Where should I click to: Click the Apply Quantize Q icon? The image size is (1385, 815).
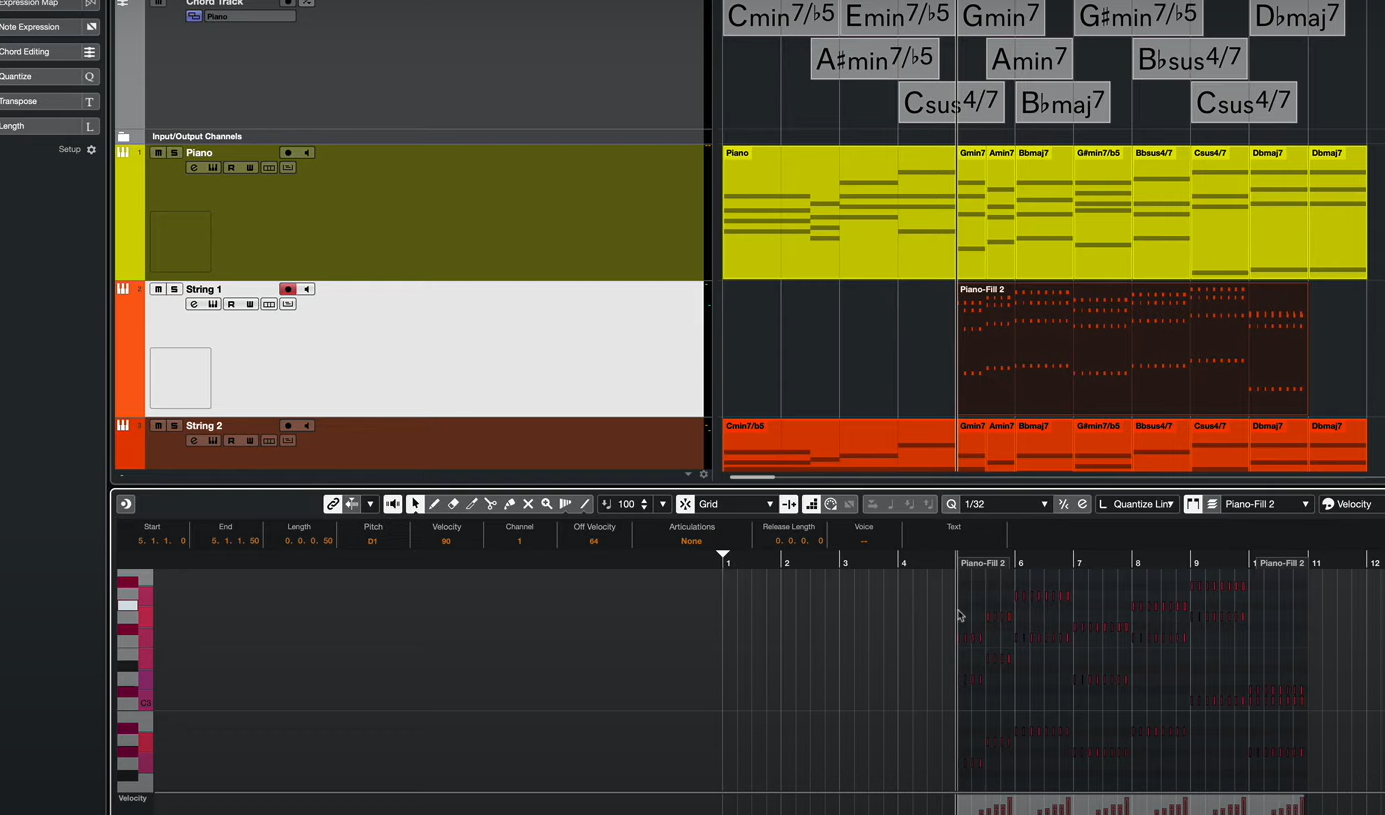(951, 504)
